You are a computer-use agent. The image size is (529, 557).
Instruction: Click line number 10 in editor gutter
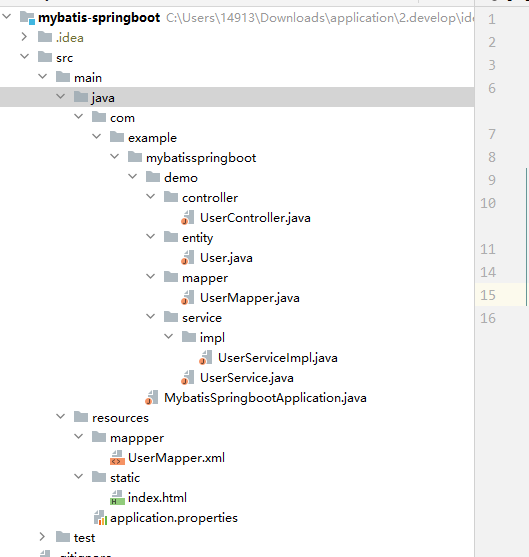[x=488, y=203]
